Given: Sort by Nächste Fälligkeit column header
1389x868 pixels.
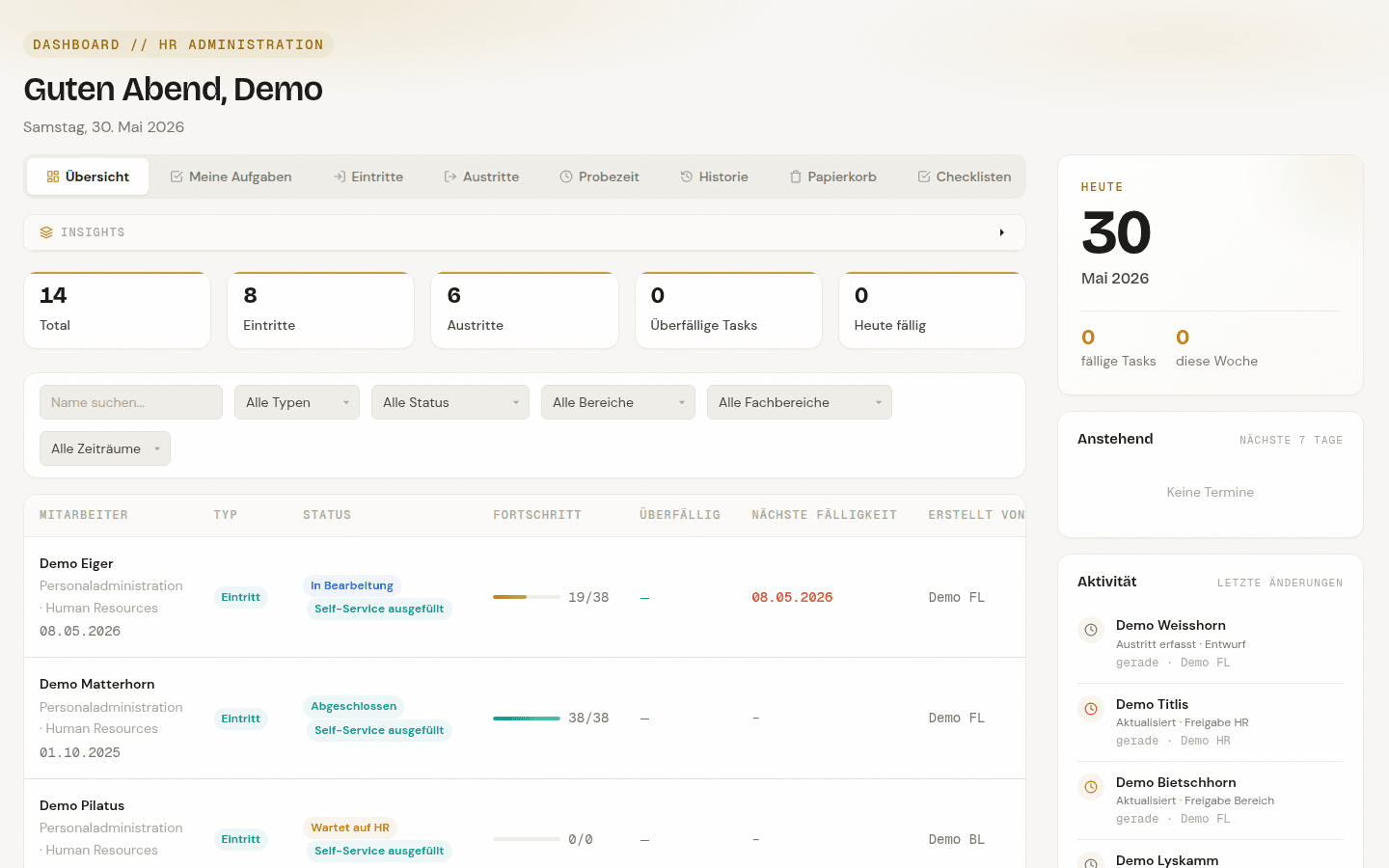Looking at the screenshot, I should pyautogui.click(x=825, y=515).
